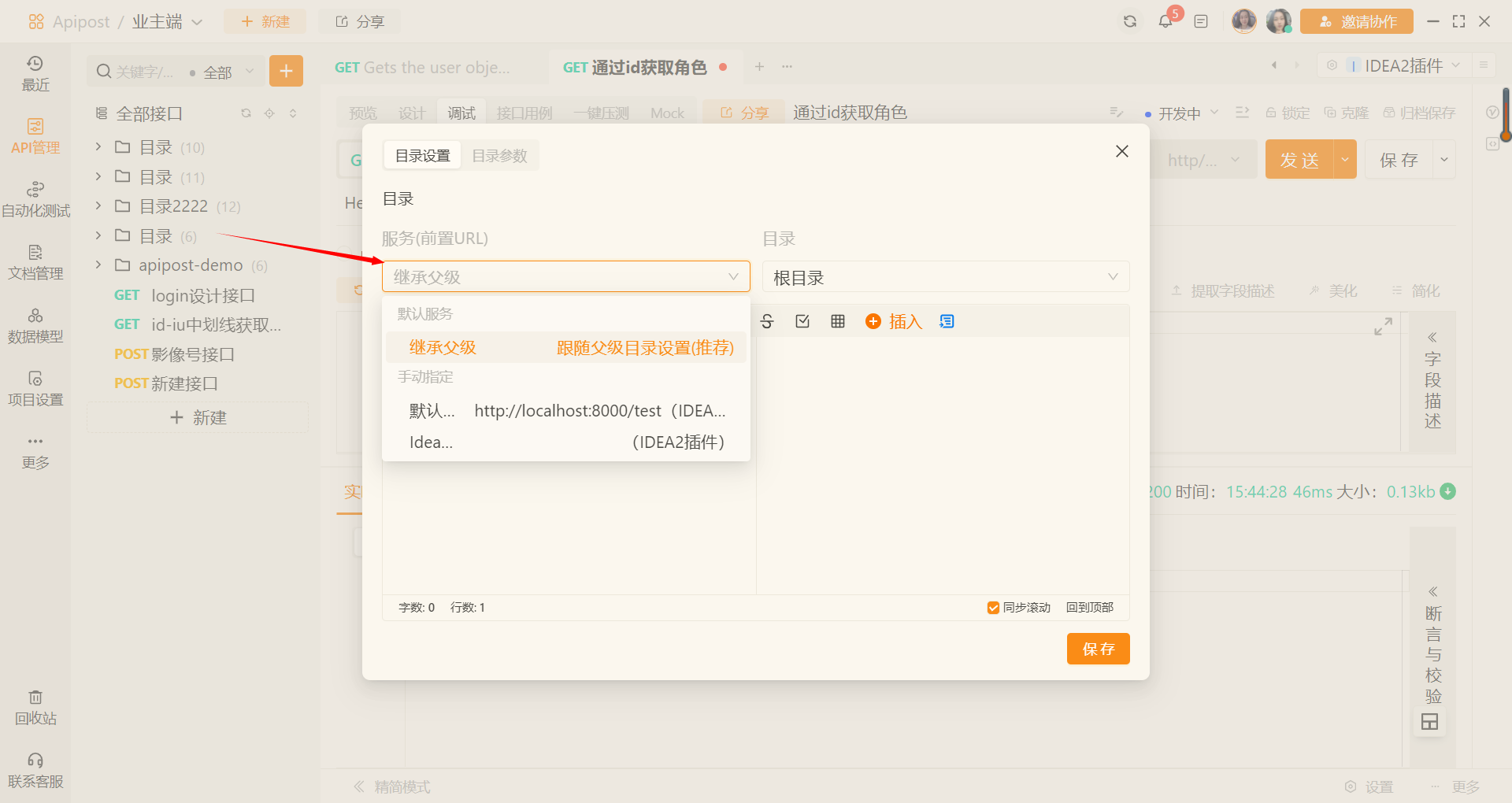Open 联系客服 support
Image resolution: width=1512 pixels, height=803 pixels.
(x=35, y=771)
